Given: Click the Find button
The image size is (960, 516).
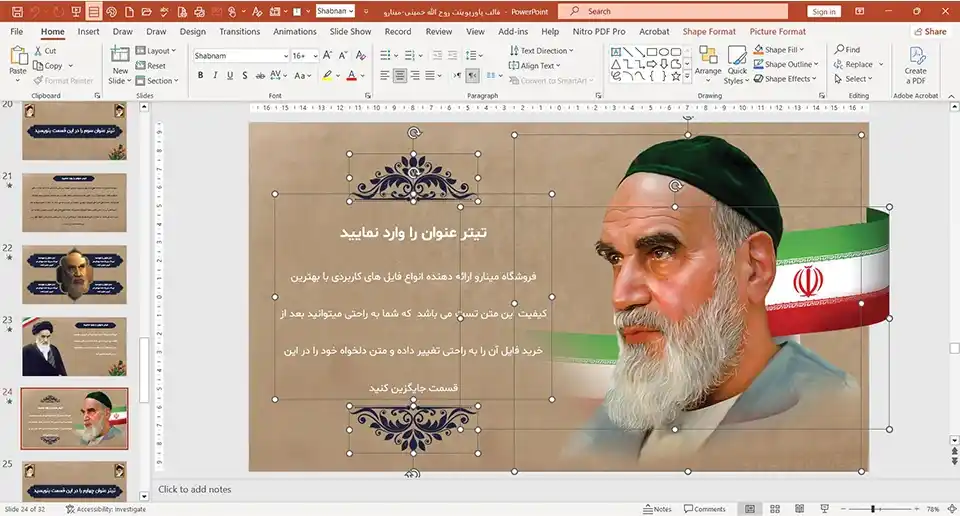Looking at the screenshot, I should click(x=847, y=50).
